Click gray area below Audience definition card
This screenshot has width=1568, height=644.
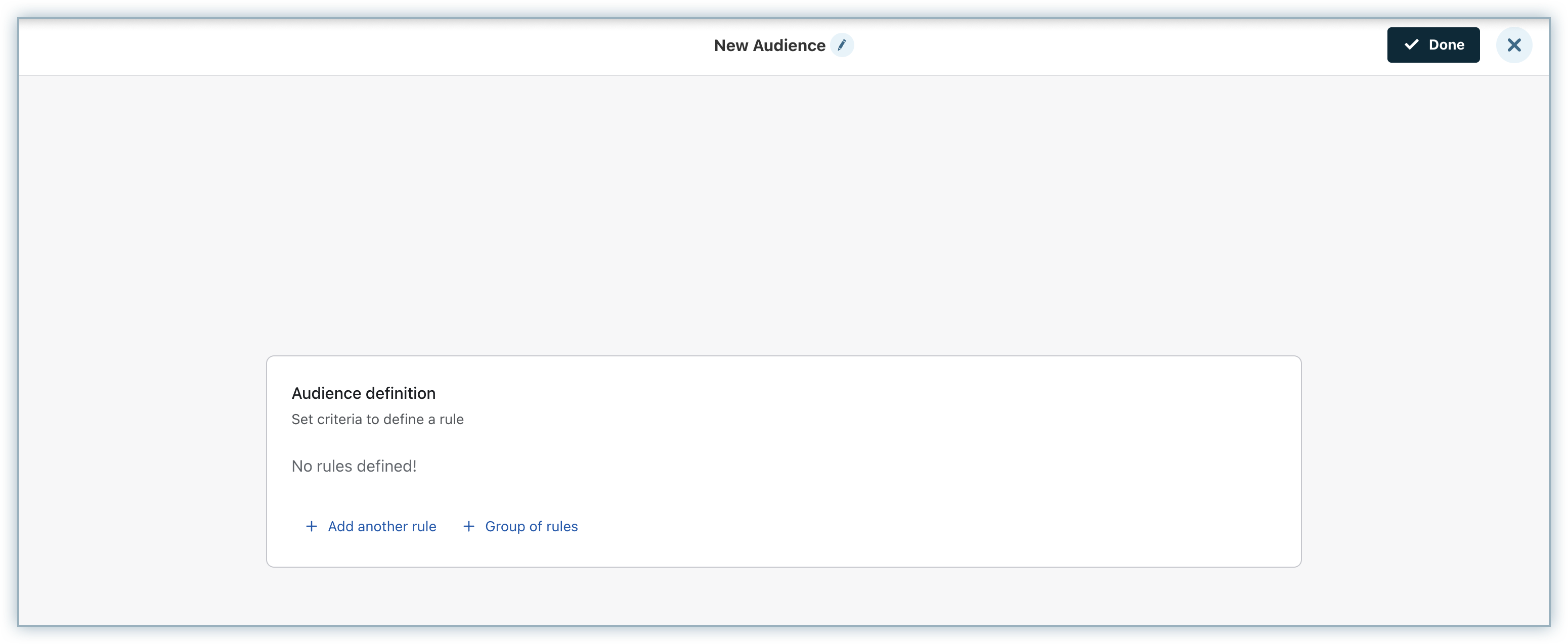[784, 596]
